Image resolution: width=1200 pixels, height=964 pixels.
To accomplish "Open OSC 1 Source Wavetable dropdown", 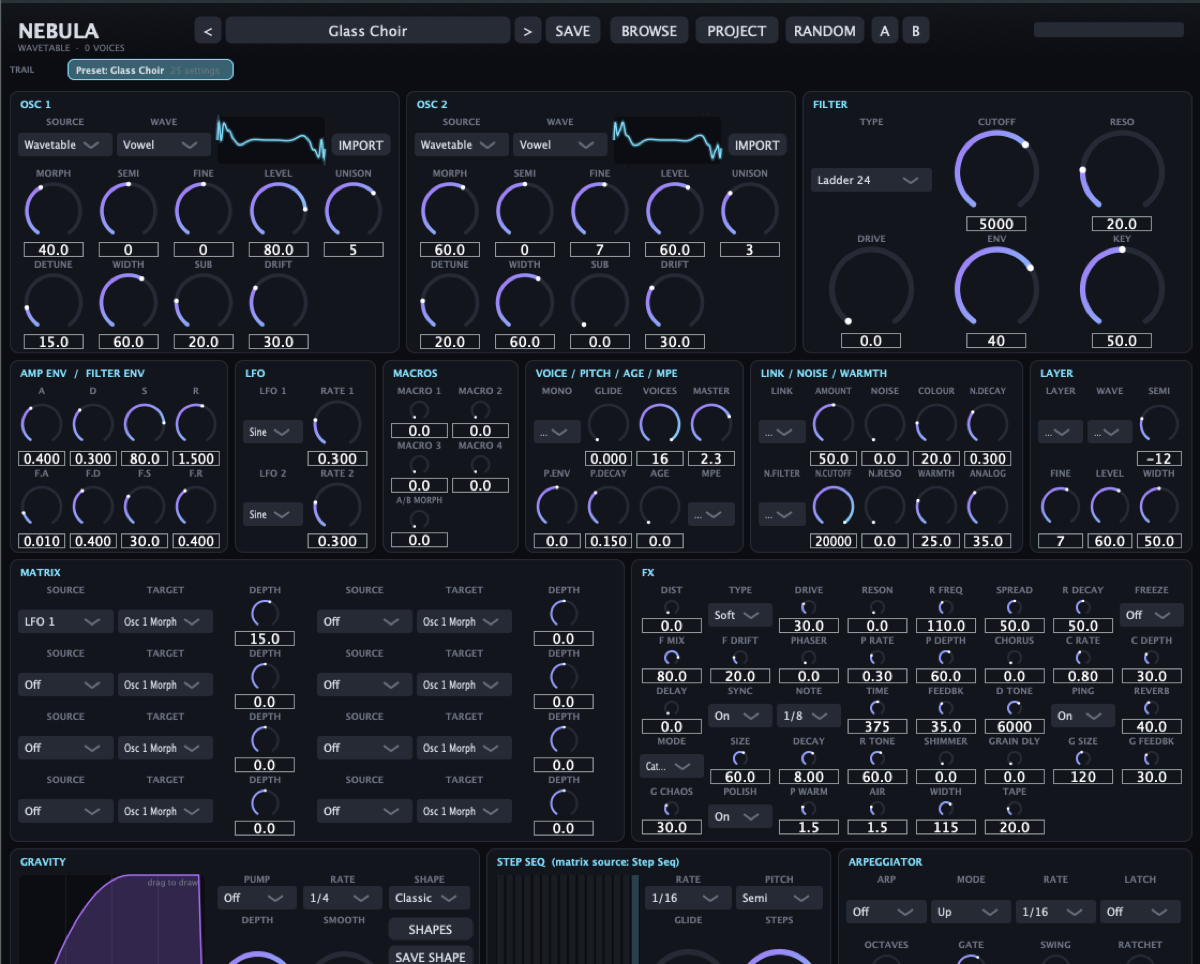I will (x=64, y=145).
